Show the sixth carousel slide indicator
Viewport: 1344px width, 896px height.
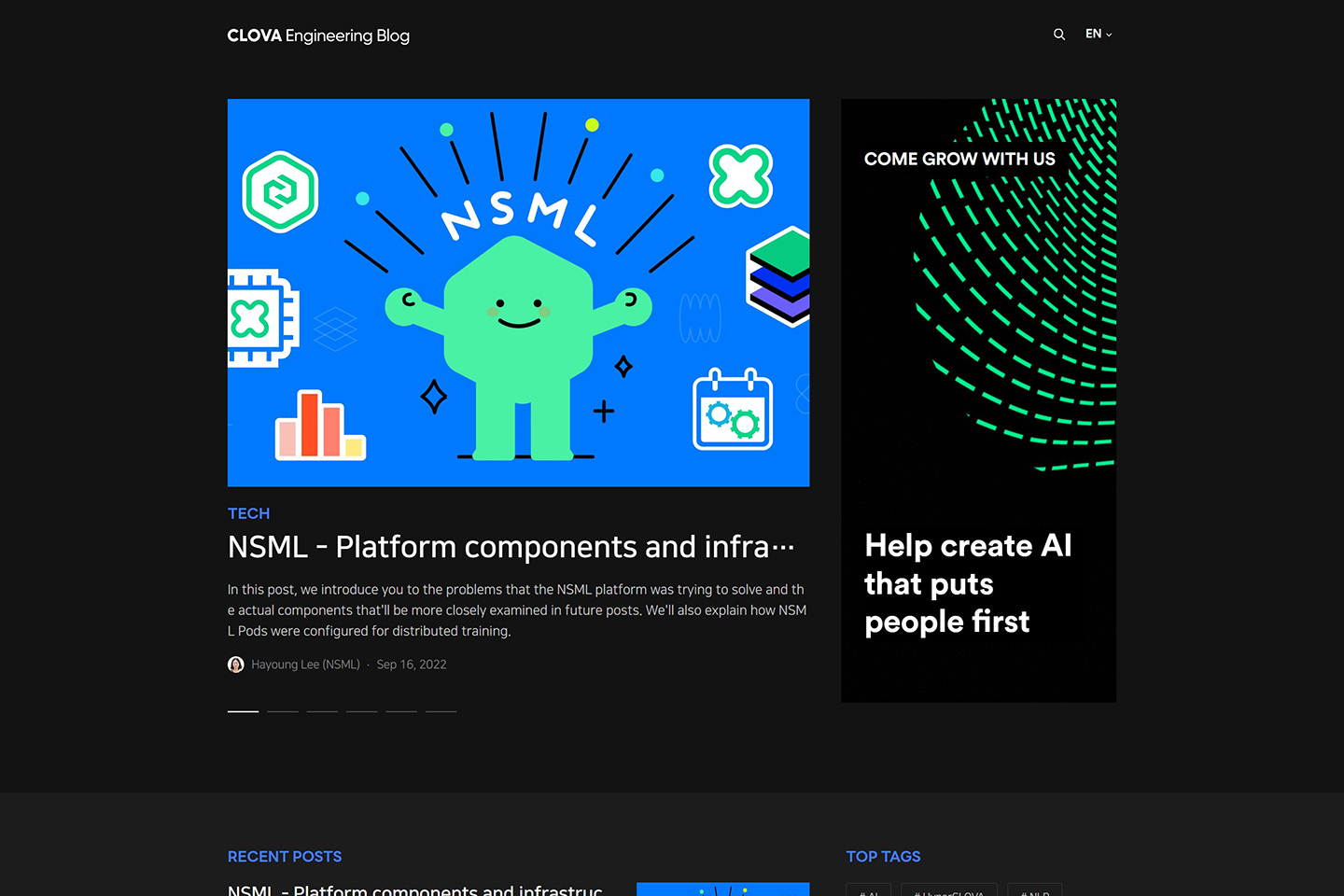pos(441,711)
